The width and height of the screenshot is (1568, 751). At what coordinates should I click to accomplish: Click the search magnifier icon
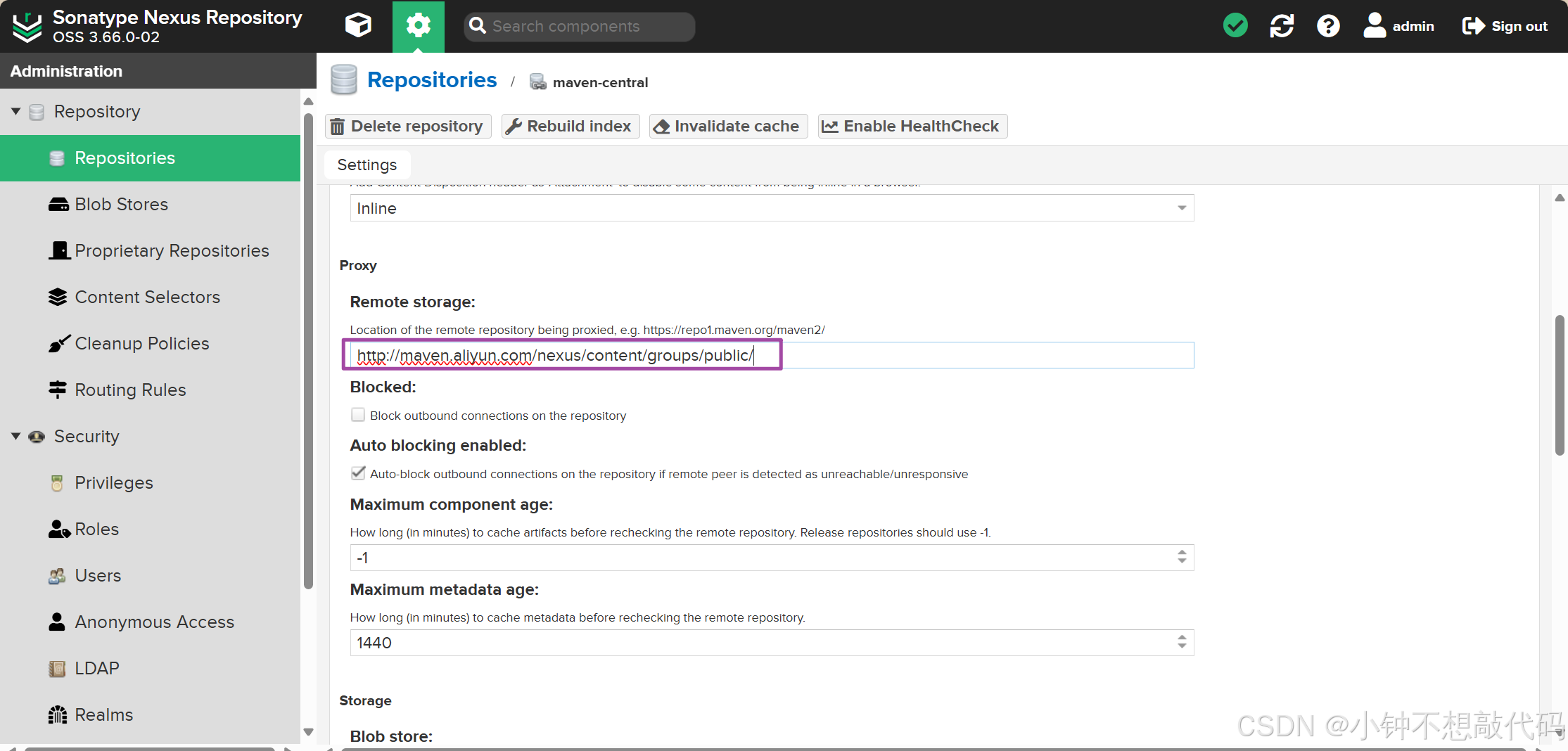[x=478, y=25]
